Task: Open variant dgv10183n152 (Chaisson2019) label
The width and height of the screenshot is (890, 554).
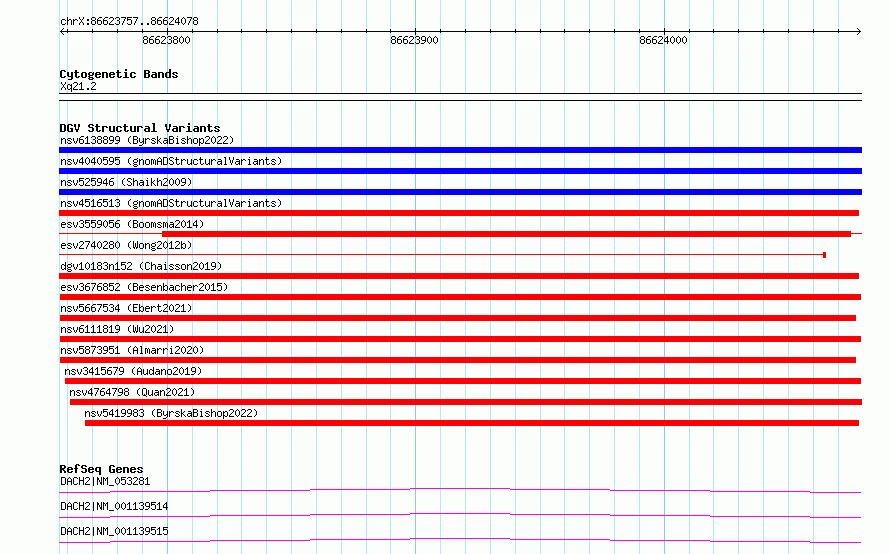Action: pos(141,266)
